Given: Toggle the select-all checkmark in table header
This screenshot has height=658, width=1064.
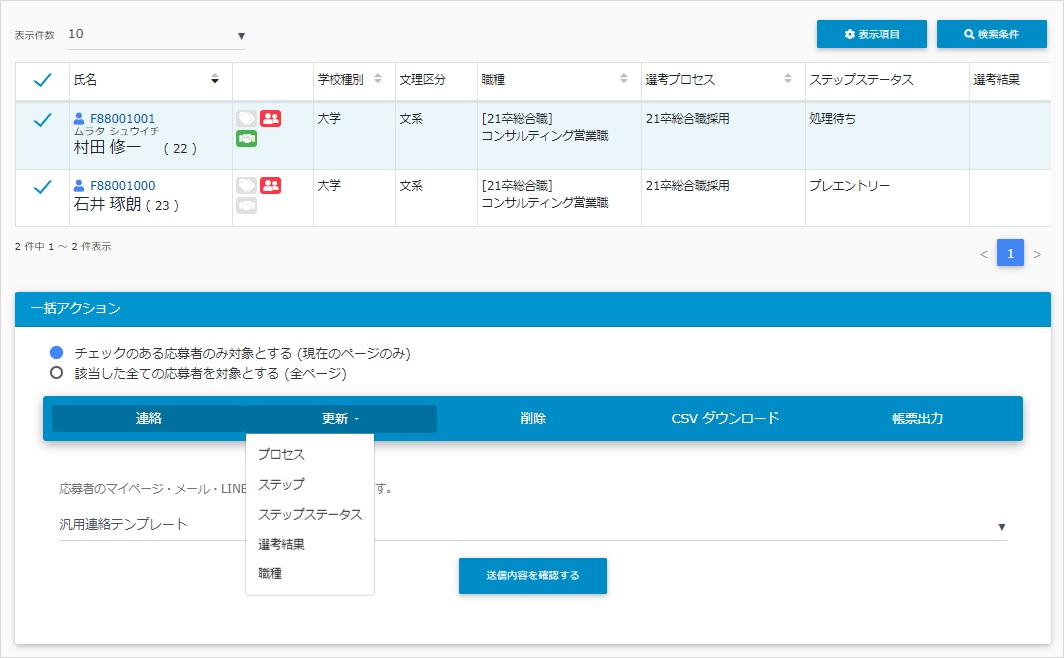Looking at the screenshot, I should pos(42,80).
